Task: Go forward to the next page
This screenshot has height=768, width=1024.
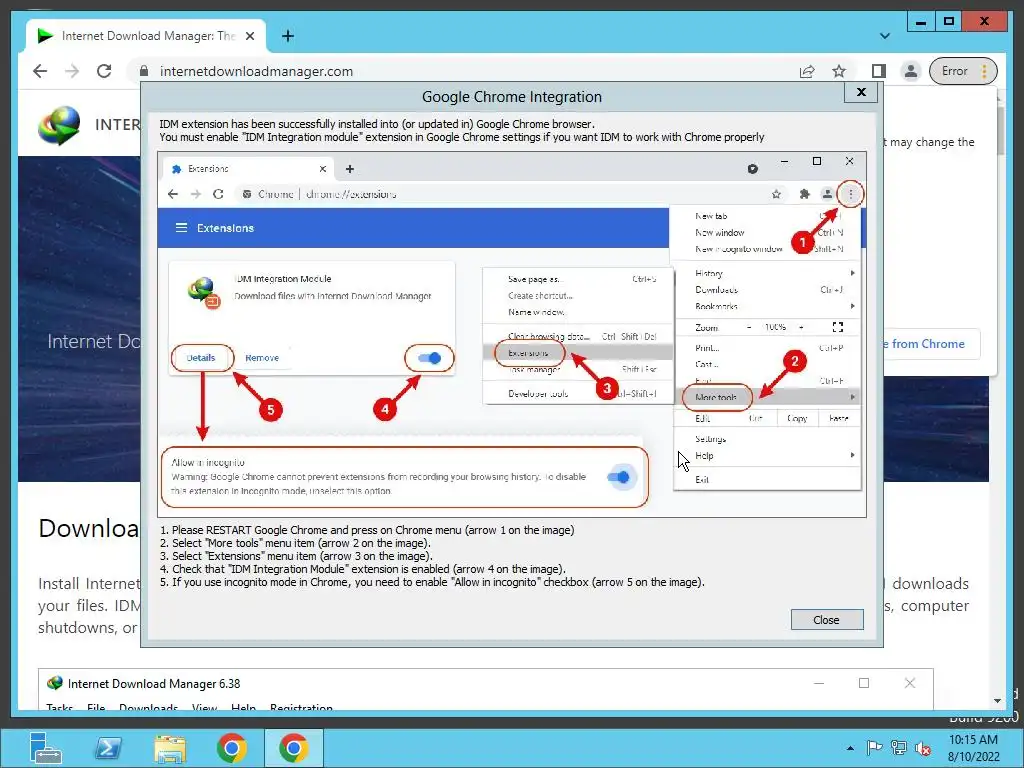Action: [72, 71]
